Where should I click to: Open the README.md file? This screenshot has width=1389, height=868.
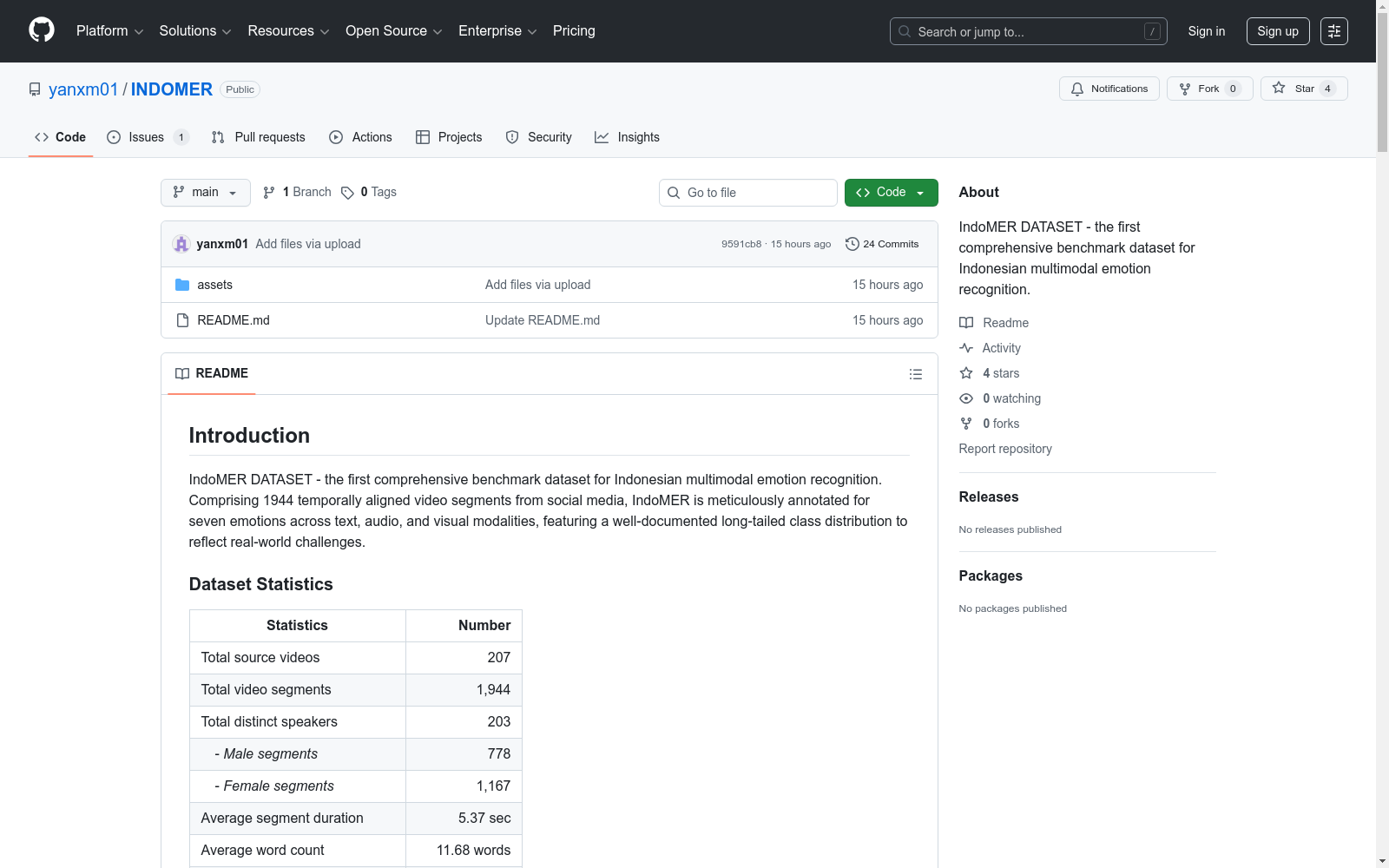point(234,320)
